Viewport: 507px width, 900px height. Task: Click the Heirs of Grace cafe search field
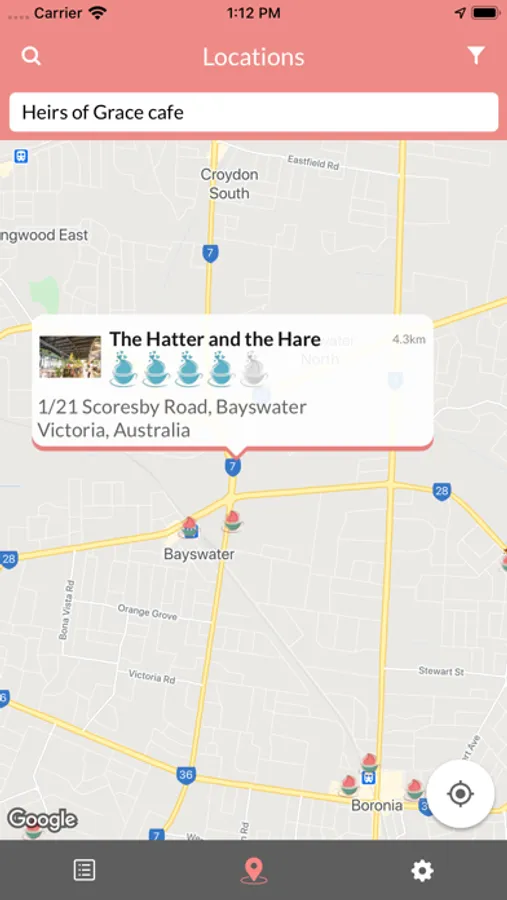click(254, 112)
